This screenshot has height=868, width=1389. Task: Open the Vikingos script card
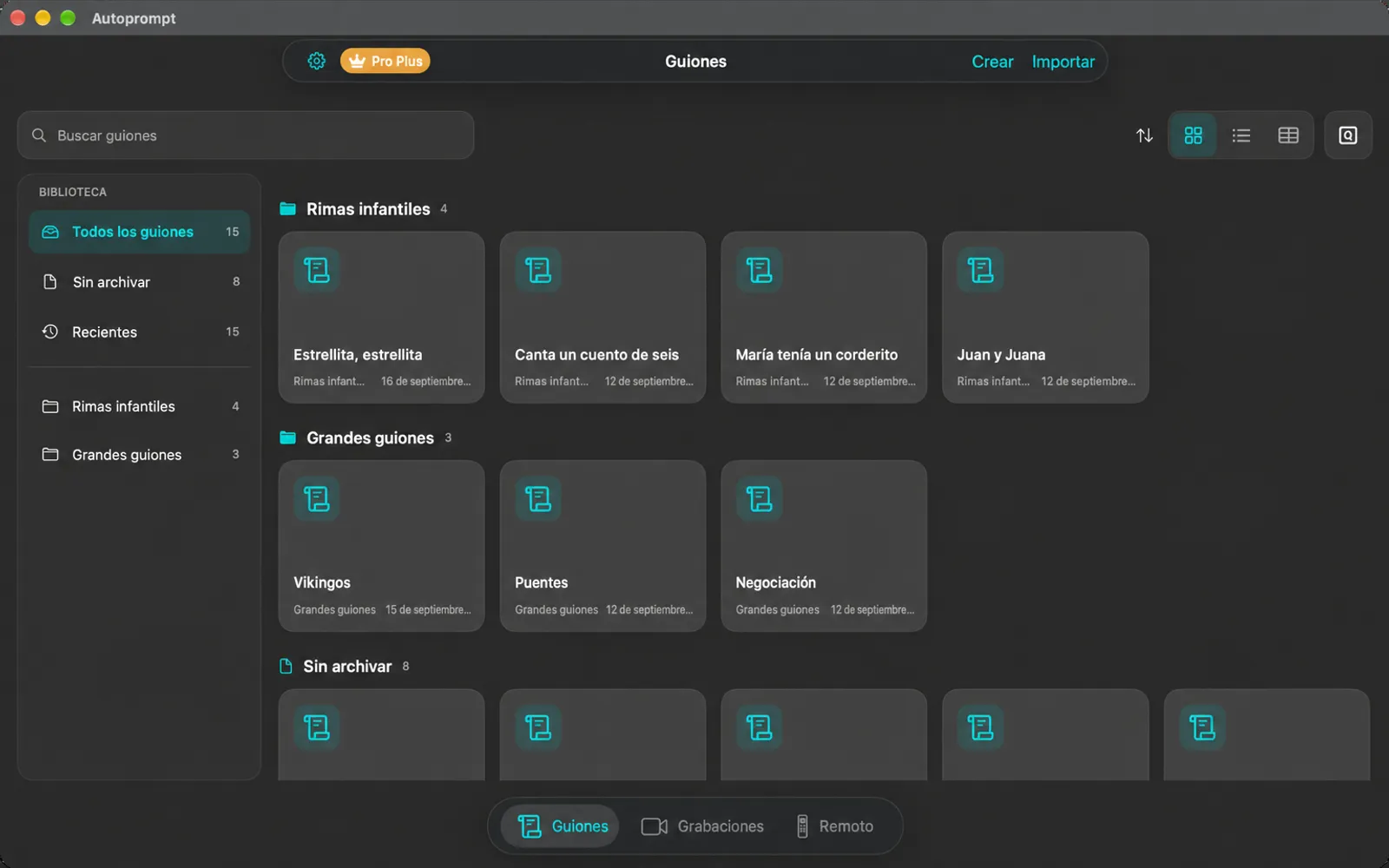(381, 546)
